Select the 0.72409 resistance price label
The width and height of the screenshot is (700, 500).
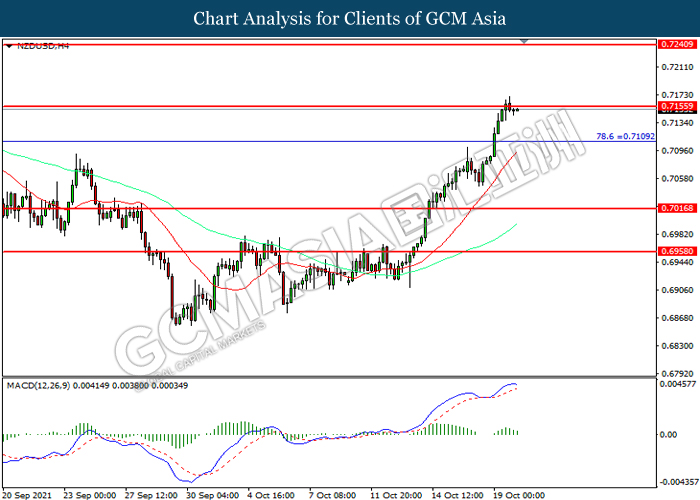click(677, 44)
